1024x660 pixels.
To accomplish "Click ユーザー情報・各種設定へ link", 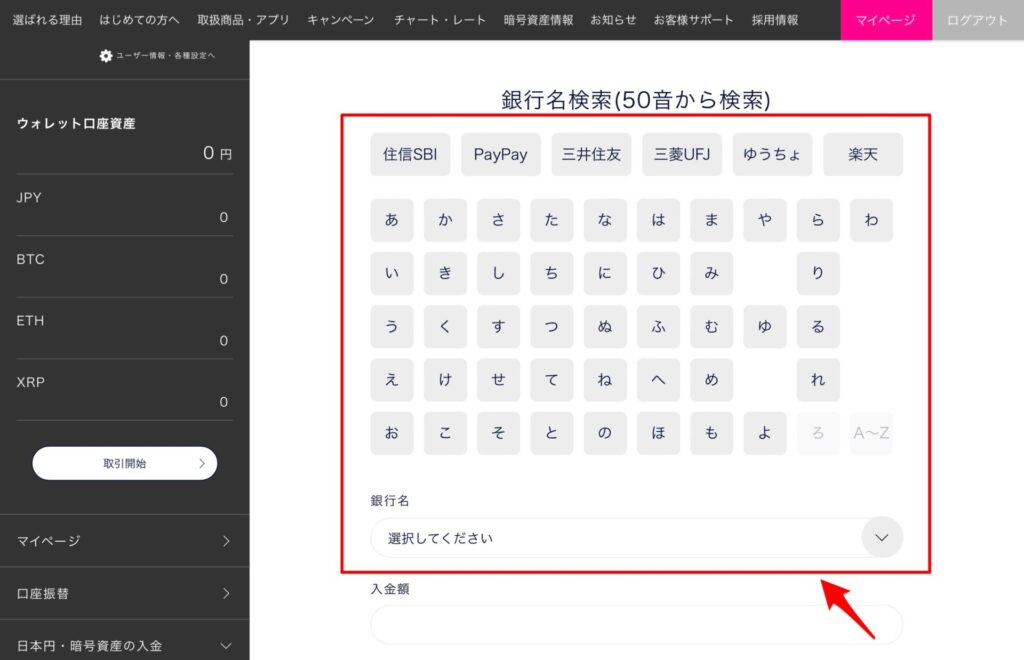I will (165, 56).
